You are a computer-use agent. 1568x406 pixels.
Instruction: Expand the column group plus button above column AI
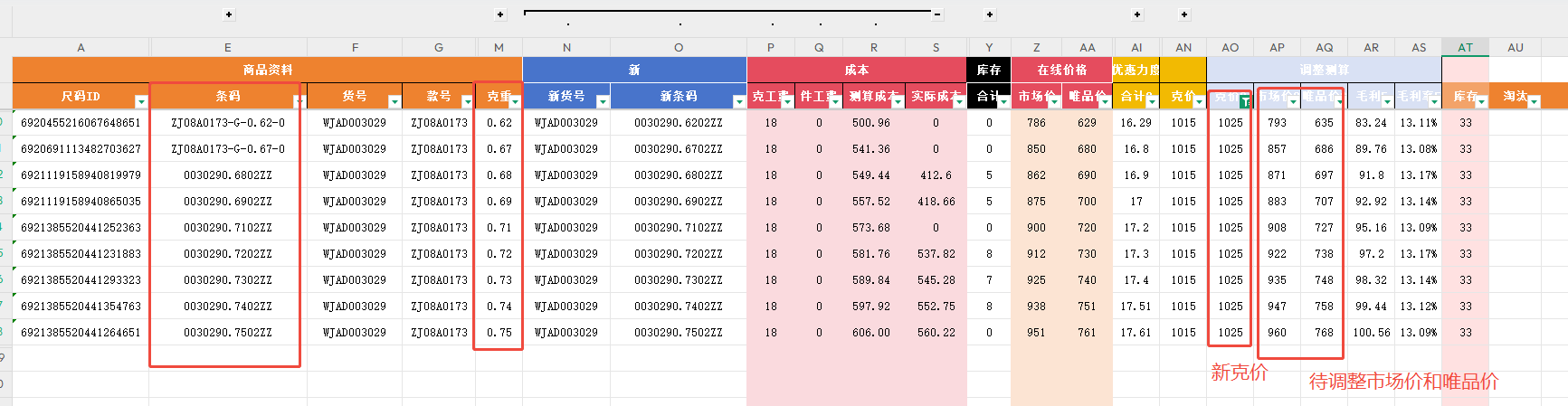(1137, 14)
